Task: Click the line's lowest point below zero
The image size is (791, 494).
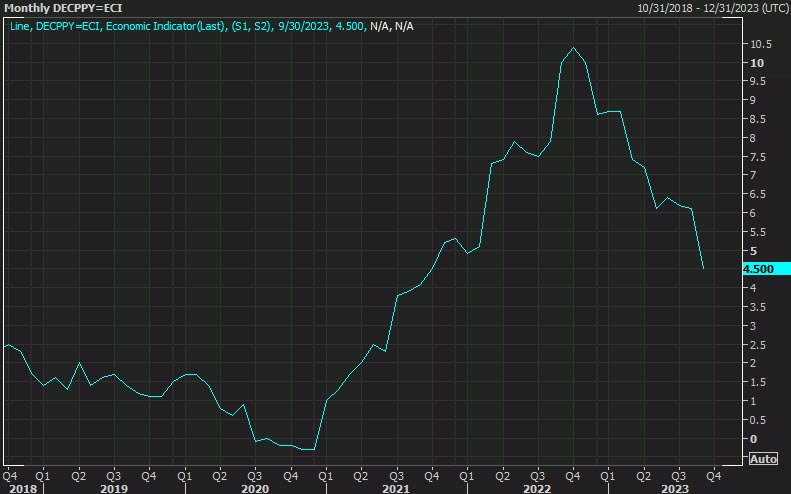Action: click(x=308, y=449)
